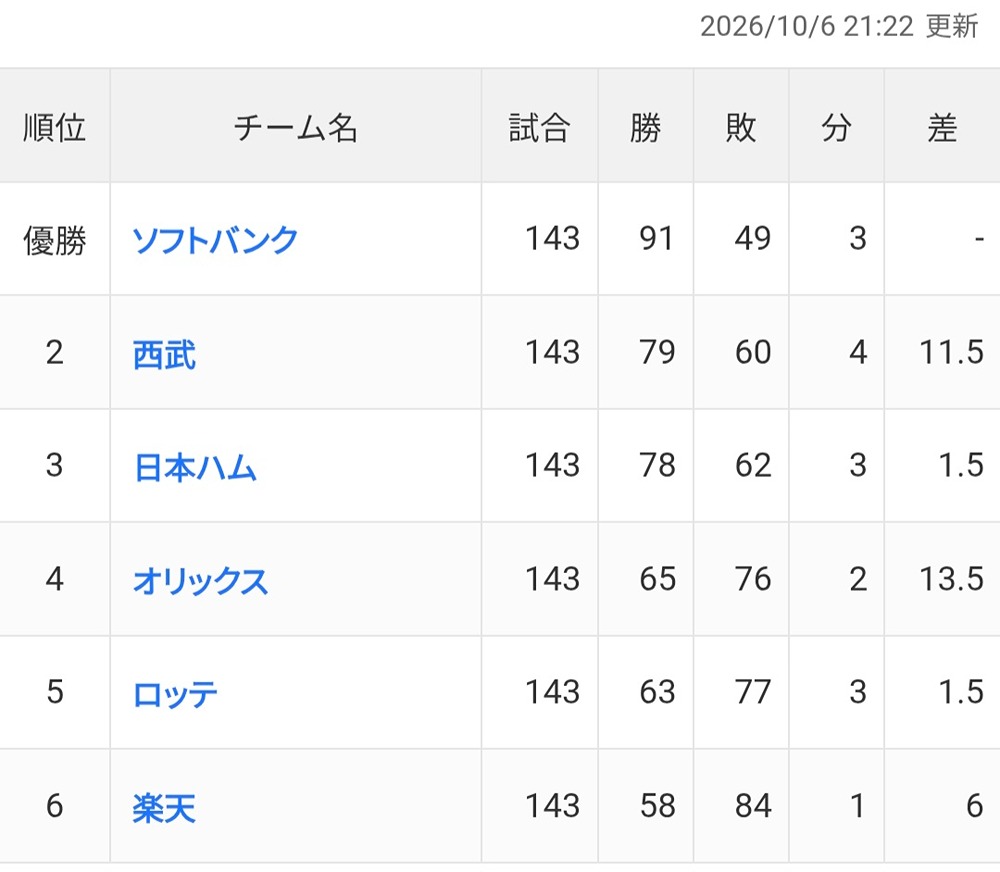
Task: Click the 2026/10/6 21:22 更新 timestamp
Action: click(x=839, y=27)
